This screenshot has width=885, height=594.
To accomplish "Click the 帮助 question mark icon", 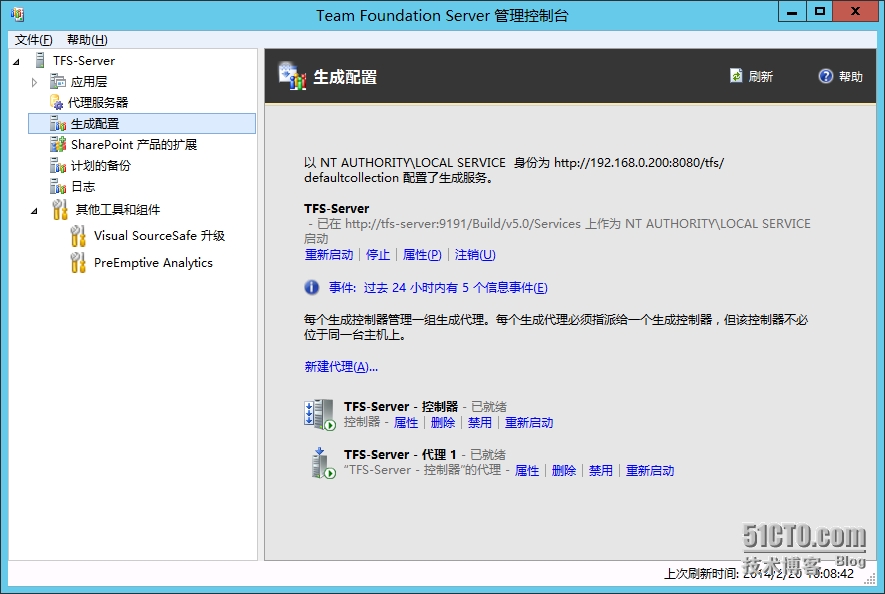I will click(x=825, y=76).
